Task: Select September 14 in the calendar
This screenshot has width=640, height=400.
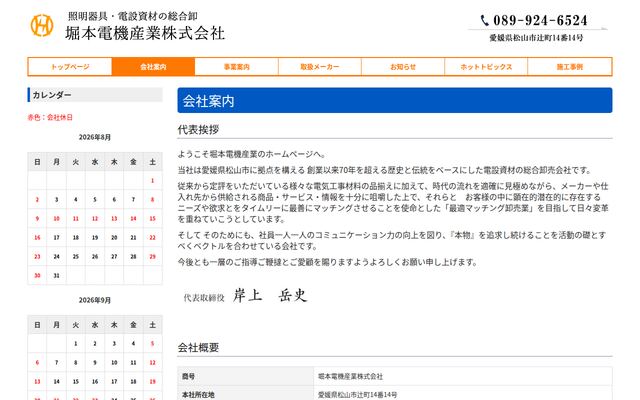Action: 56,382
